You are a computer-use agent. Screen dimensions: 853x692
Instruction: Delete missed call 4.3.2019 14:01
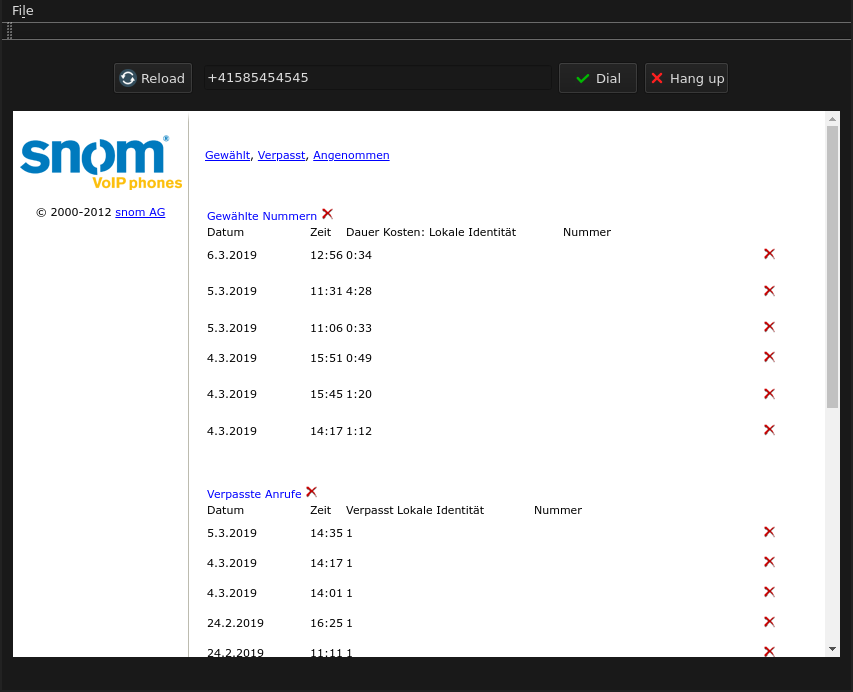(769, 591)
